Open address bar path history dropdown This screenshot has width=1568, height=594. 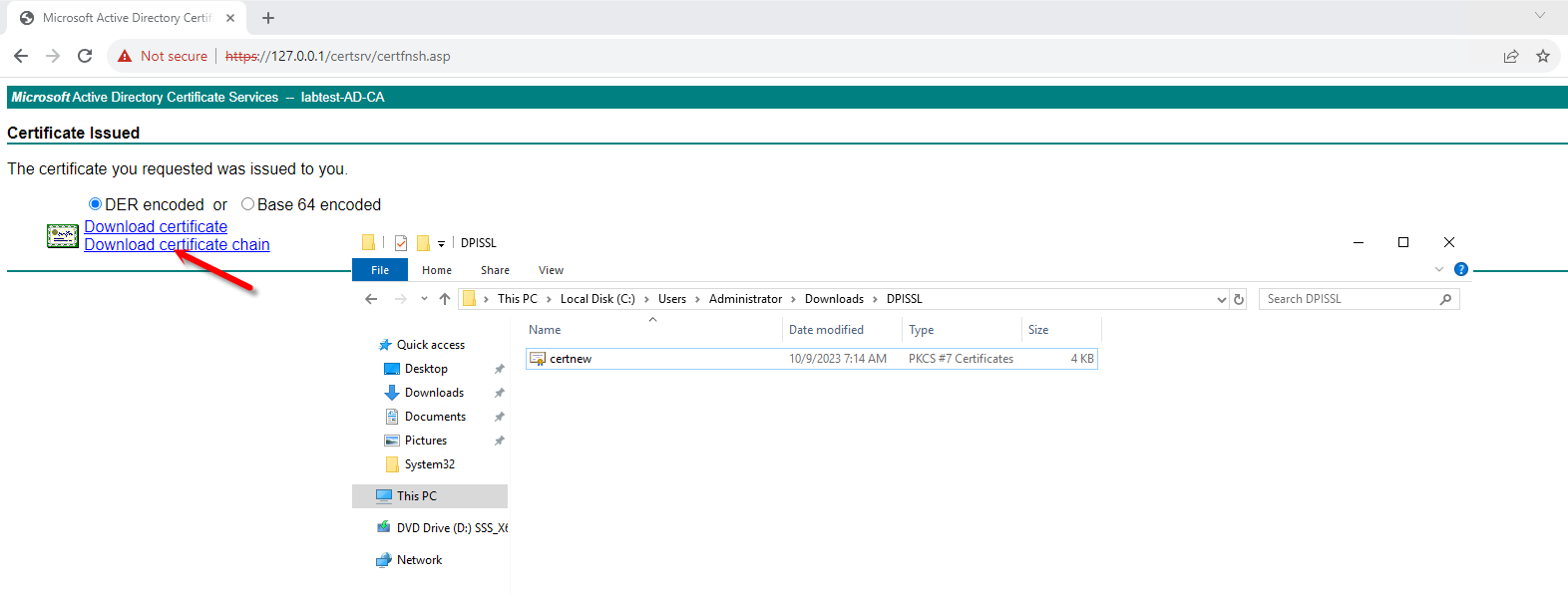(x=1222, y=299)
